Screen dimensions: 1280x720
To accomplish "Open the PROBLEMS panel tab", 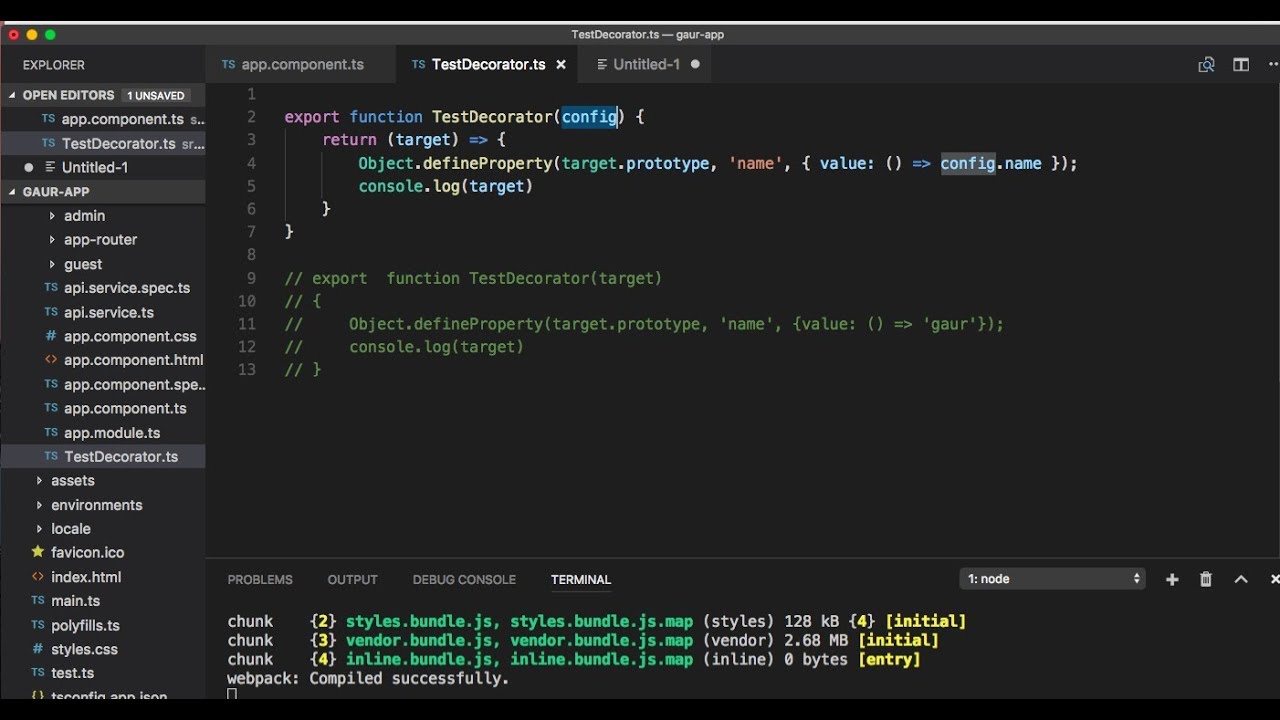I will click(x=260, y=580).
